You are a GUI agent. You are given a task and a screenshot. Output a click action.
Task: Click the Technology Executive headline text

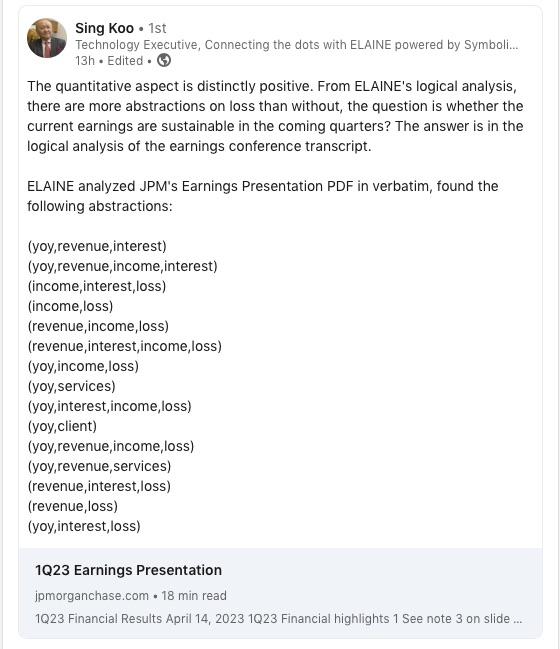(296, 45)
